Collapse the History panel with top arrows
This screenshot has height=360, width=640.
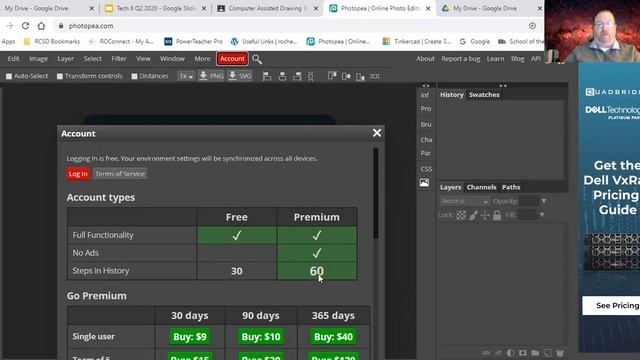[x=503, y=86]
